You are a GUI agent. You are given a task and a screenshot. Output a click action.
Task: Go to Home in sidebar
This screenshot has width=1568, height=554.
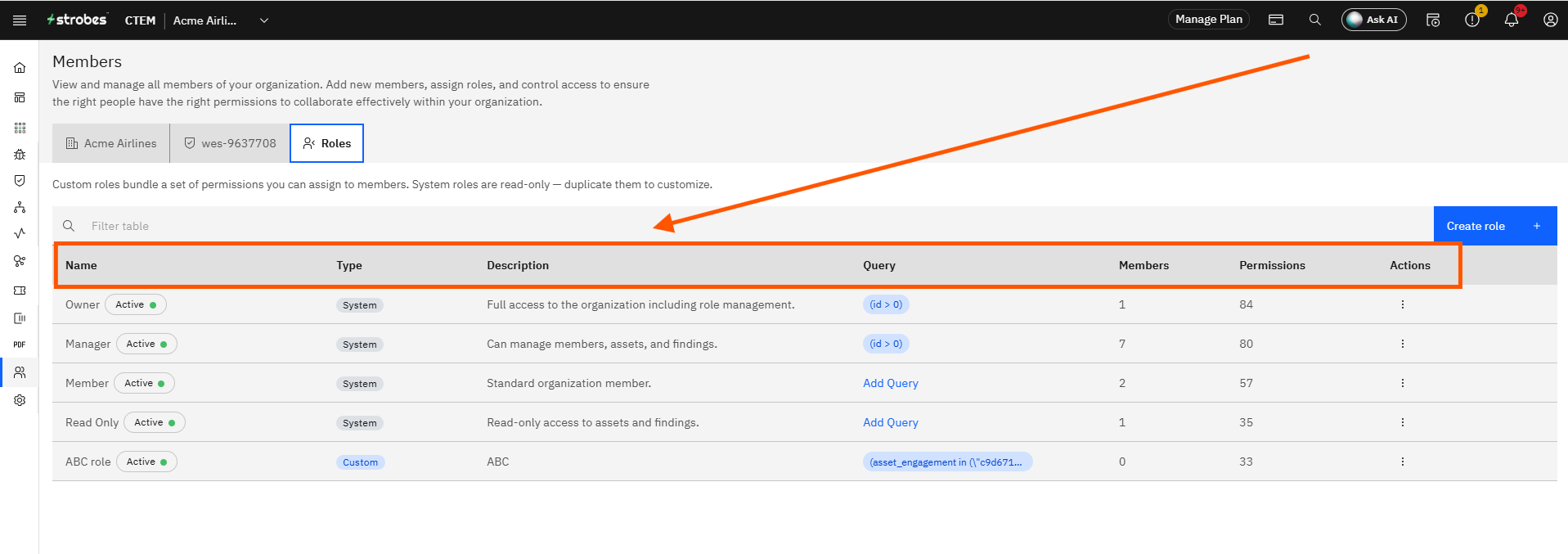tap(20, 68)
